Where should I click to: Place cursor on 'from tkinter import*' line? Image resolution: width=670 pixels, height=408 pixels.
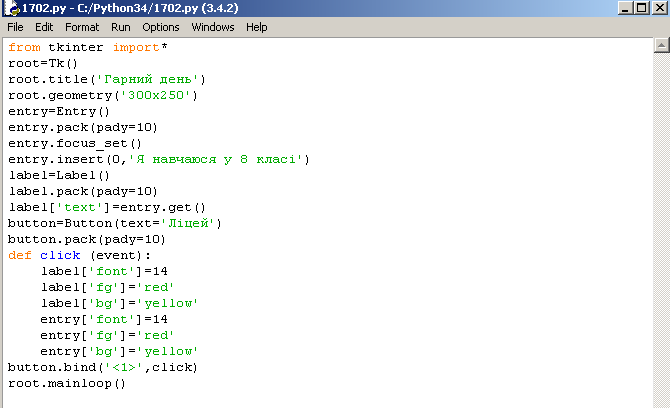(x=88, y=47)
